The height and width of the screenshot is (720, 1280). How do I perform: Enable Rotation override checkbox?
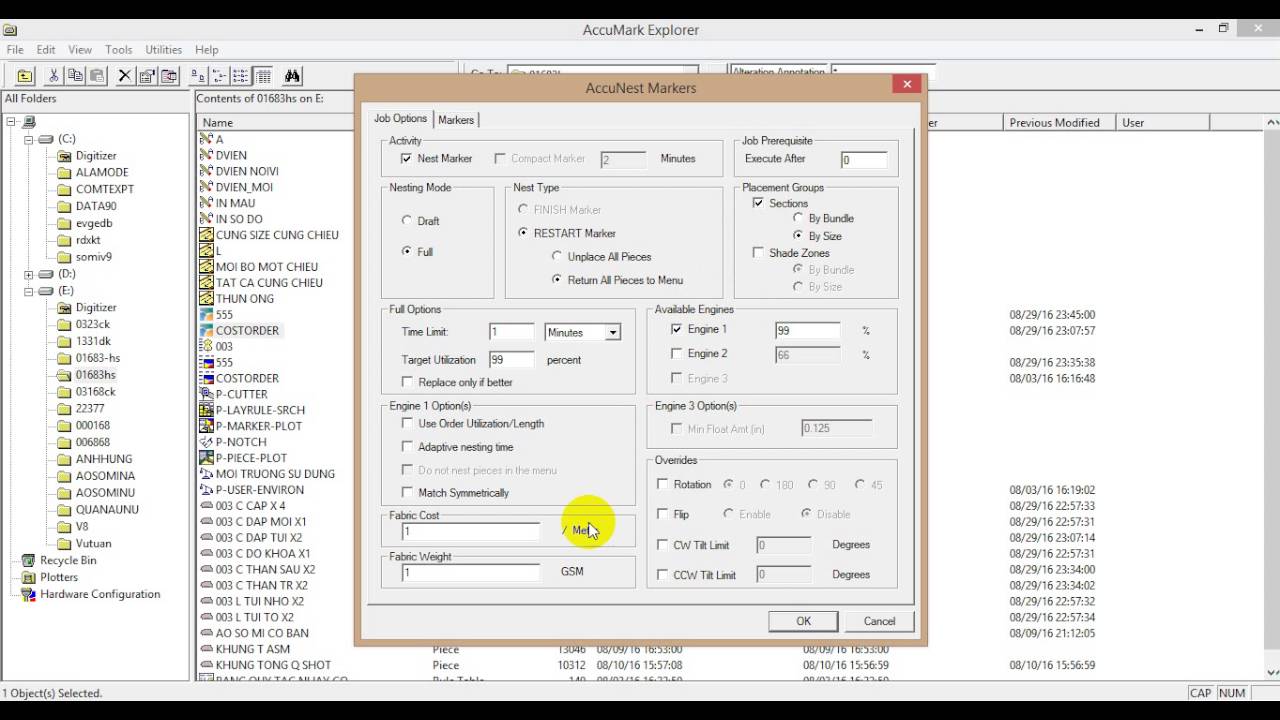pyautogui.click(x=662, y=485)
